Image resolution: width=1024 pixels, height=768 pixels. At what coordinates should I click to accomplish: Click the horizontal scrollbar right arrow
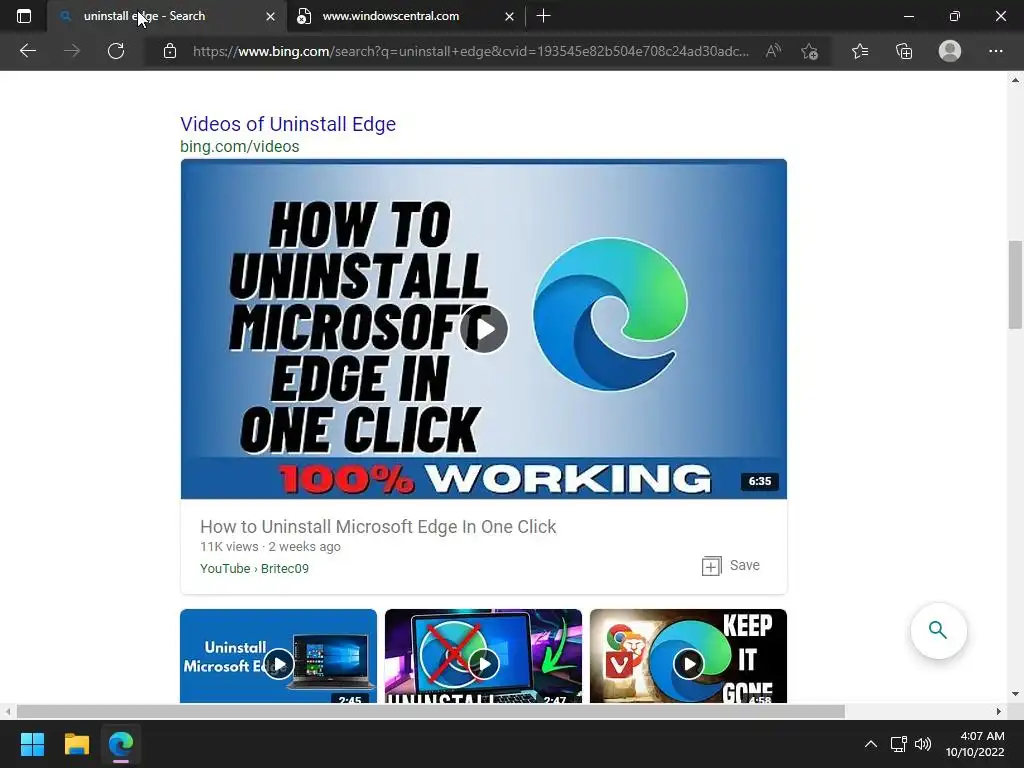(x=999, y=711)
